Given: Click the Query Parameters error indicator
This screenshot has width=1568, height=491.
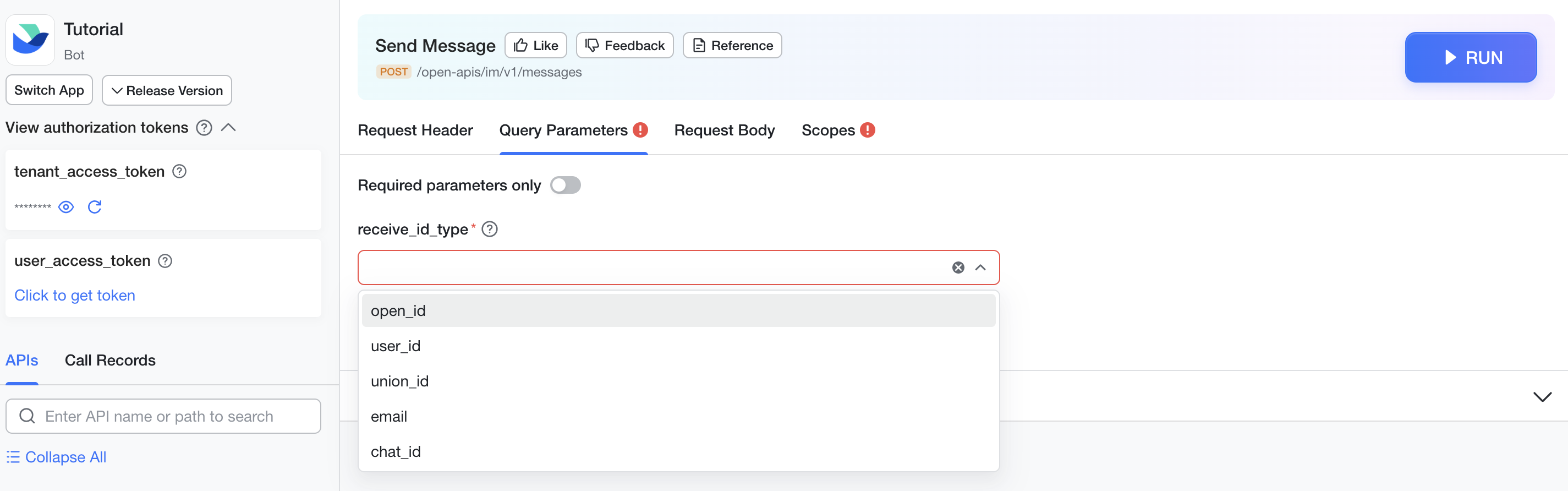Looking at the screenshot, I should click(640, 130).
